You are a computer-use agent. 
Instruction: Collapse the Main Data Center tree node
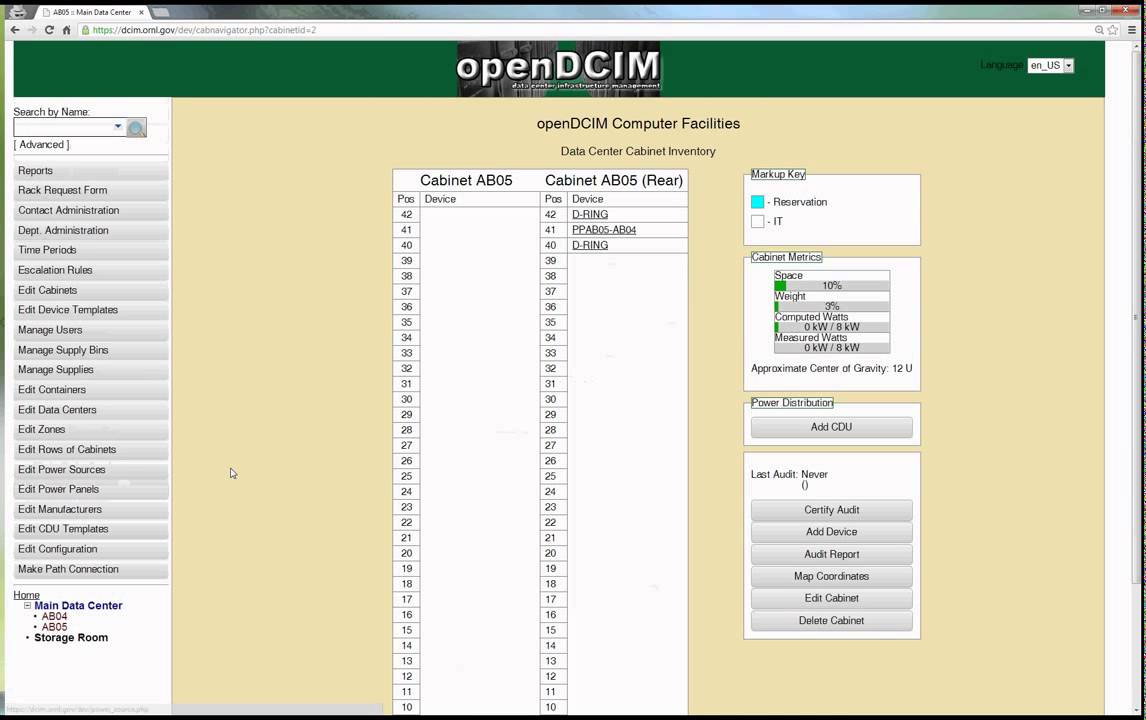pos(28,605)
